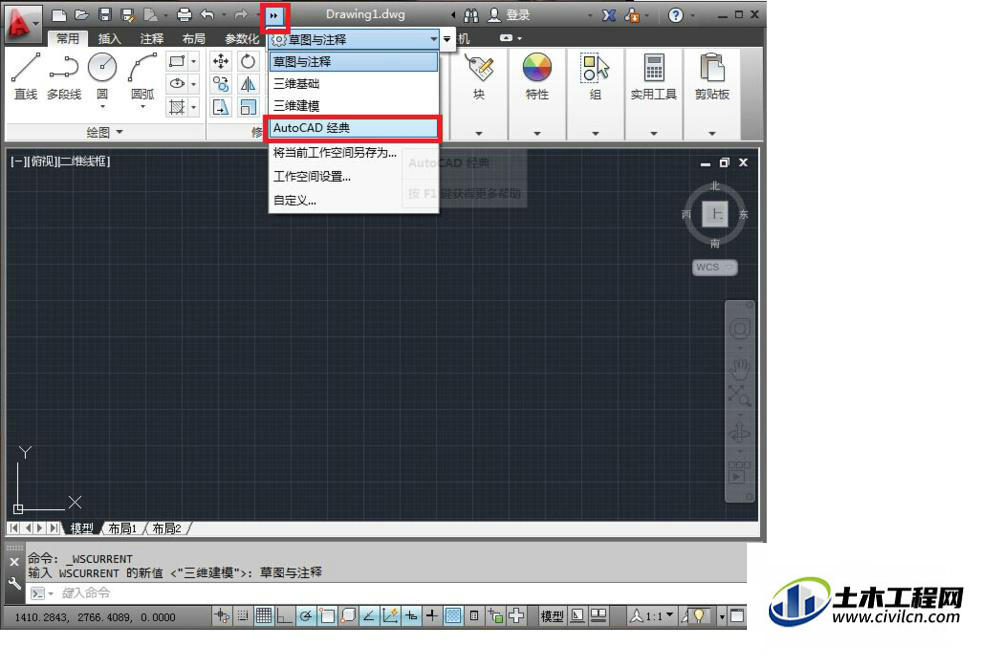Toggle Polar Tracking in status bar
The height and width of the screenshot is (667, 1000).
pos(306,616)
